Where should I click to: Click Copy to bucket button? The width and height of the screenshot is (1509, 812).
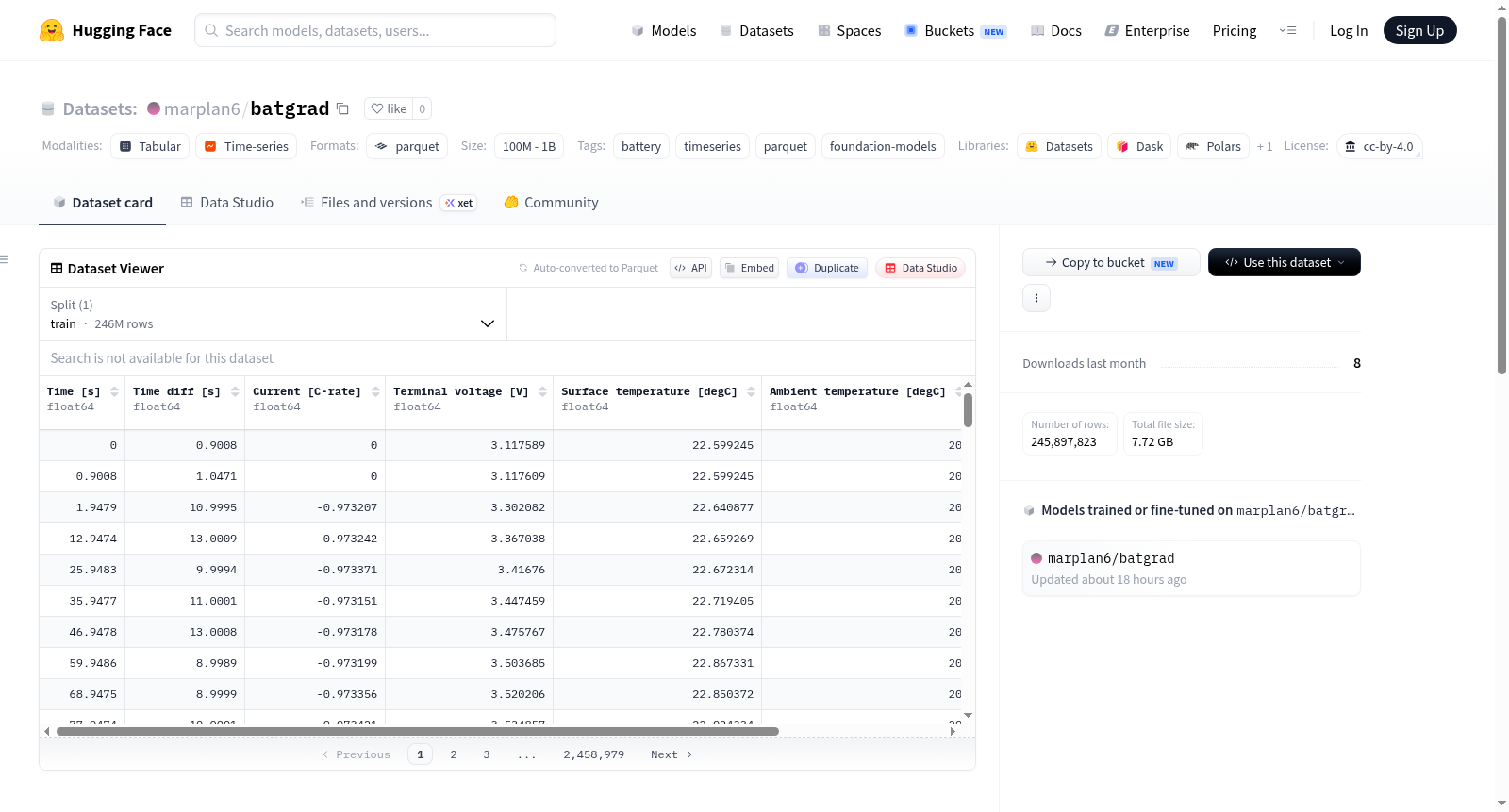1111,262
